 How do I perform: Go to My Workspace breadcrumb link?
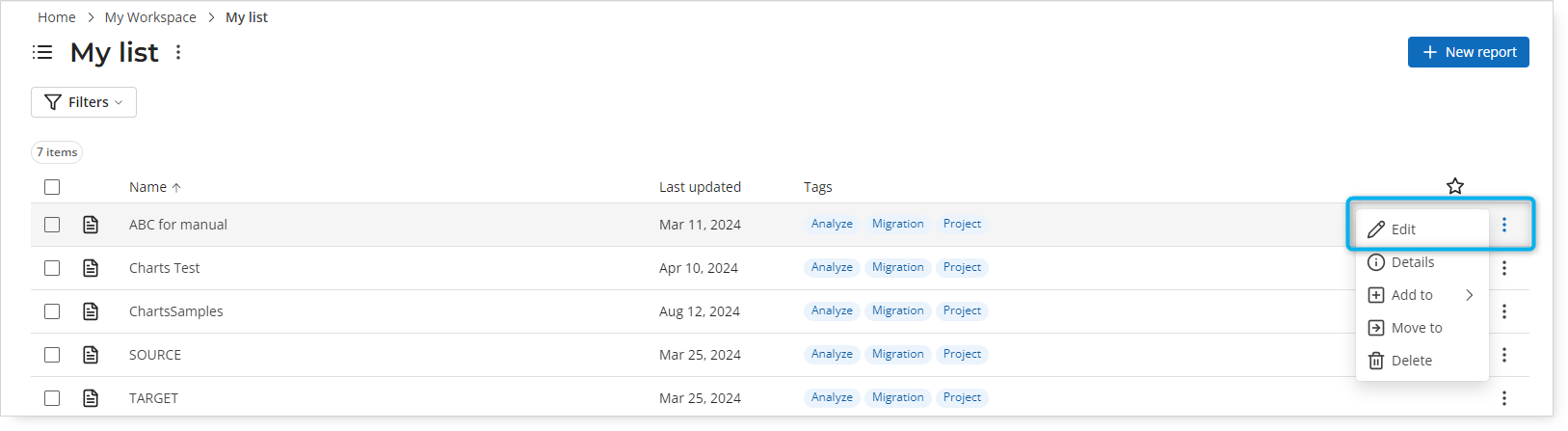[150, 17]
